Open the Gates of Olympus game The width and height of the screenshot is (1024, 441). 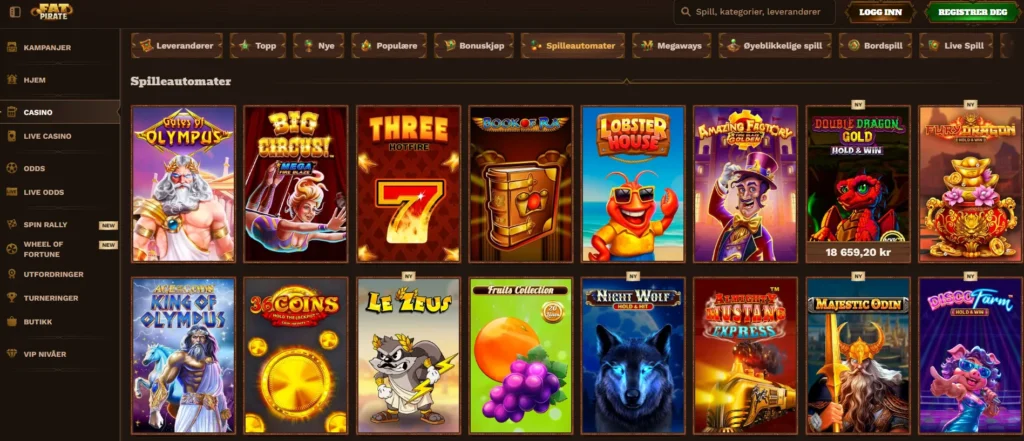coord(184,184)
